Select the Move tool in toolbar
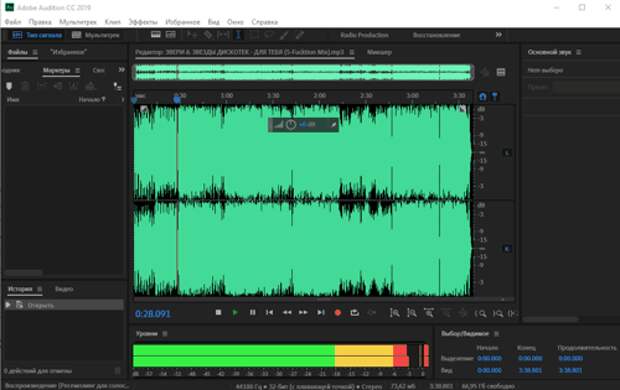 (192, 35)
